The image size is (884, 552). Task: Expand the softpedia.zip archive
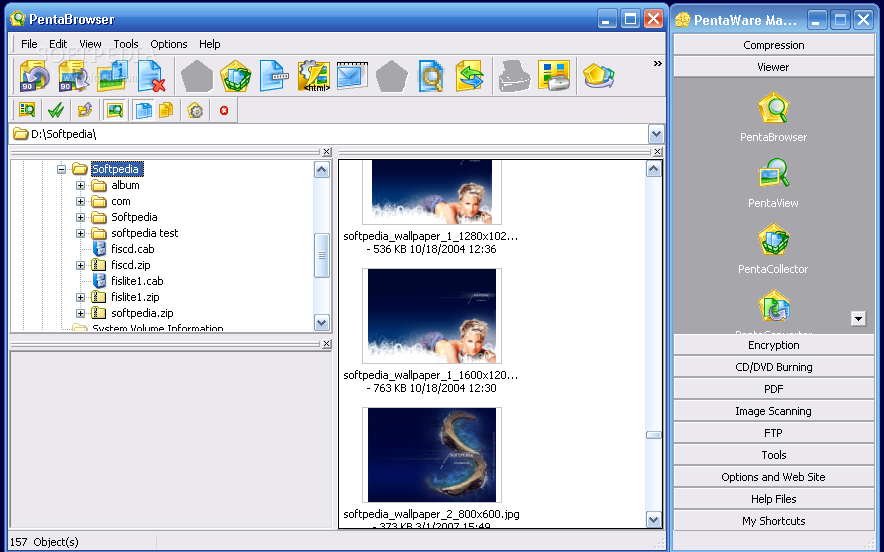click(80, 313)
